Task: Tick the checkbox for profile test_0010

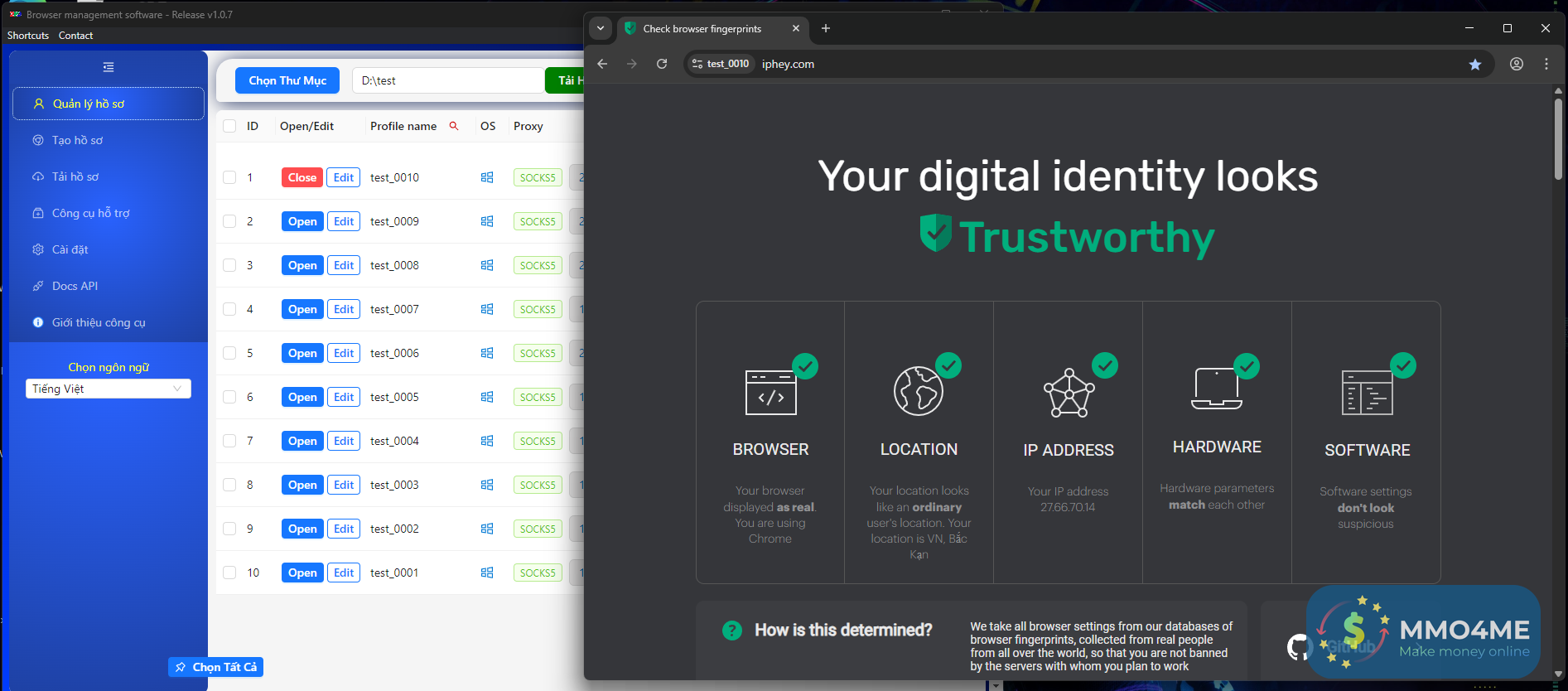Action: point(229,177)
